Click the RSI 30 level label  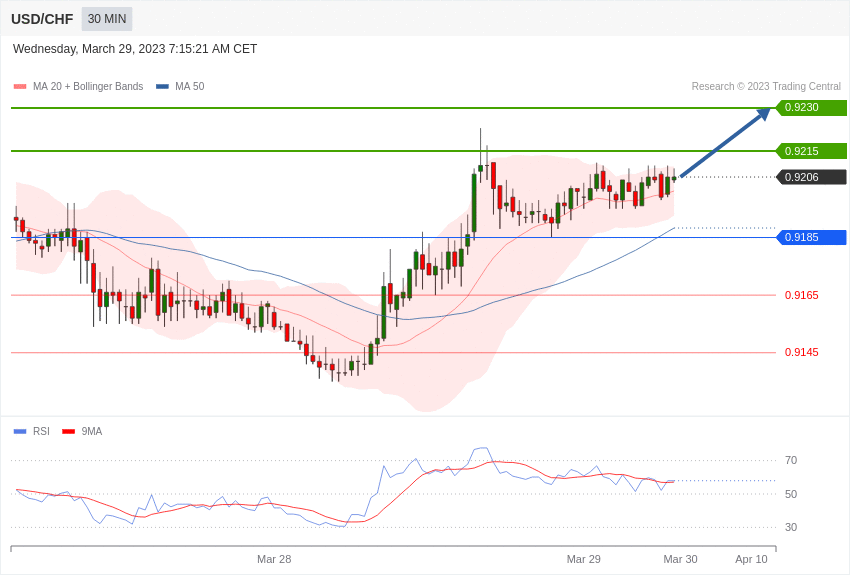click(x=791, y=527)
